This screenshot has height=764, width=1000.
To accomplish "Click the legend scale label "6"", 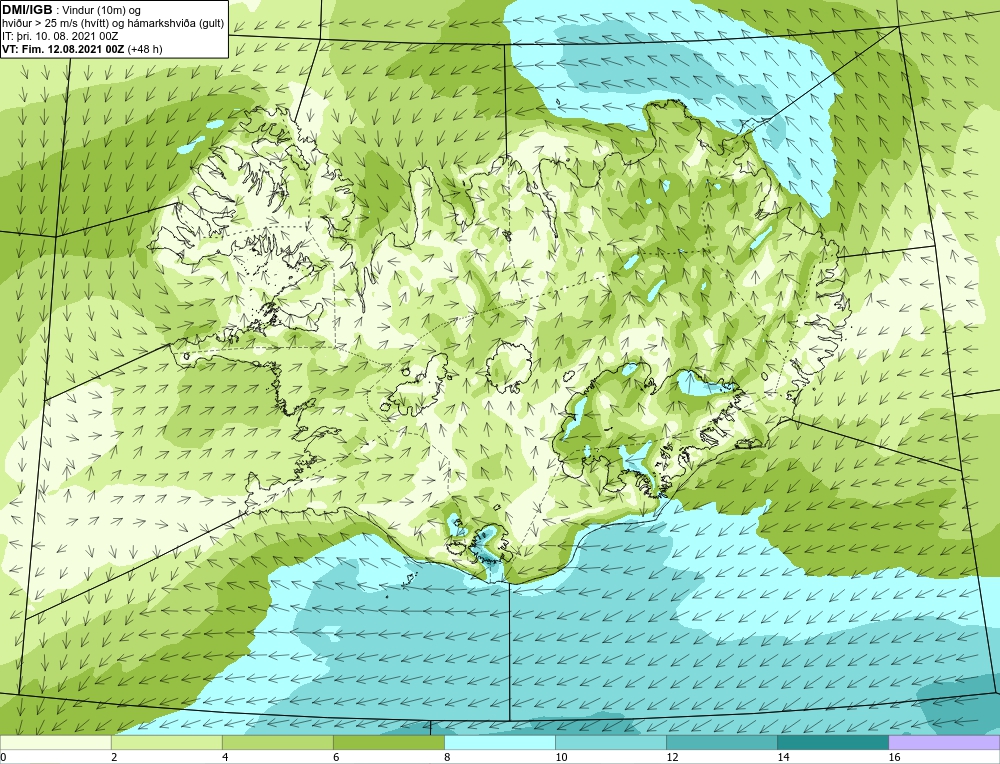I will tap(336, 757).
